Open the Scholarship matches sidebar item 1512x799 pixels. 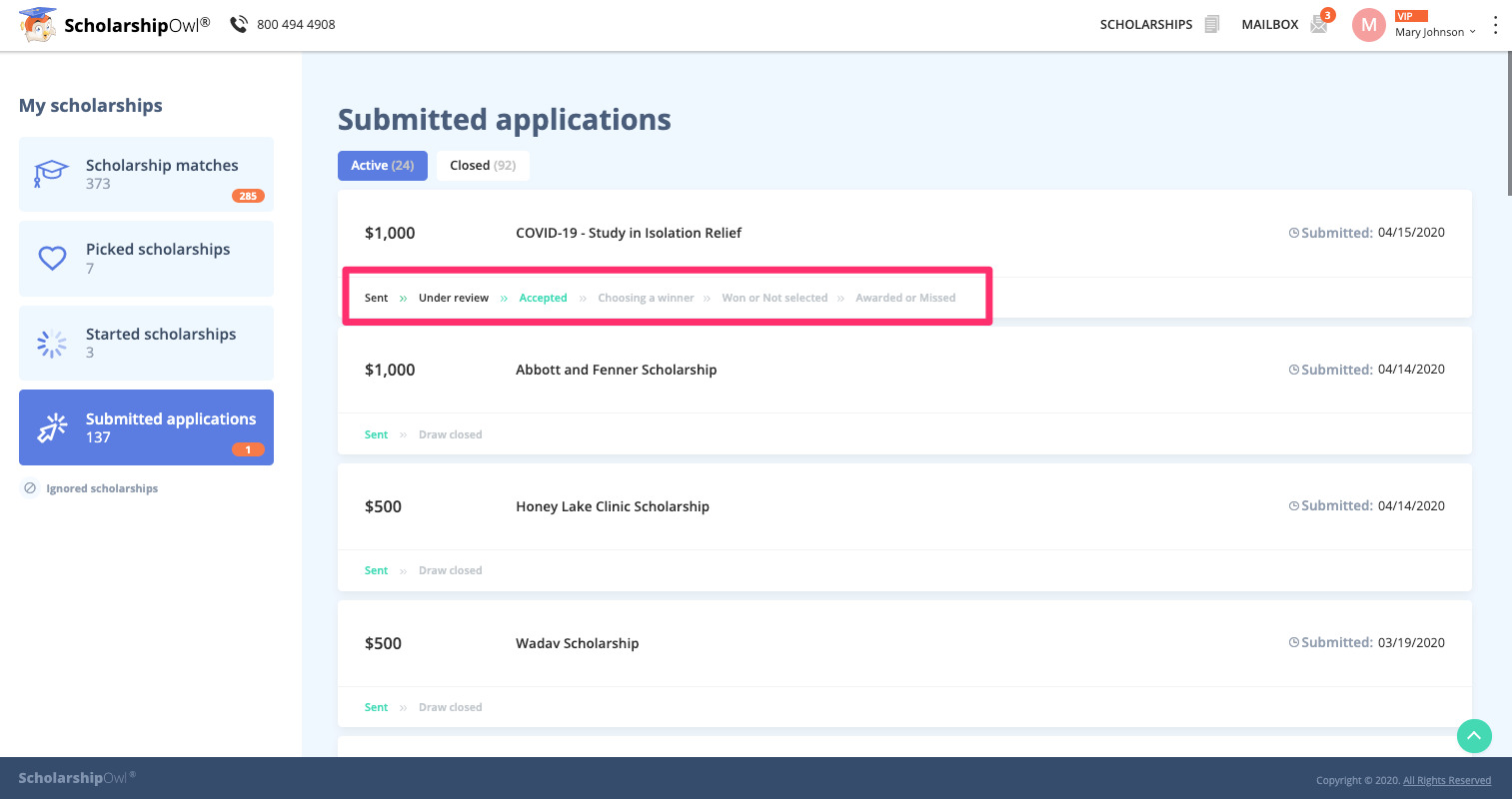click(146, 174)
